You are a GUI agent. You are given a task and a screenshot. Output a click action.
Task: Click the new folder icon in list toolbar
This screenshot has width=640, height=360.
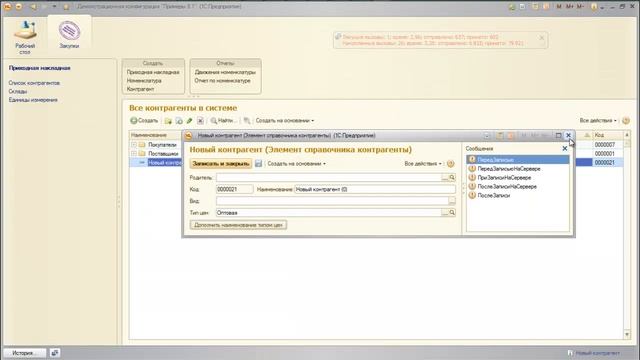pos(168,121)
